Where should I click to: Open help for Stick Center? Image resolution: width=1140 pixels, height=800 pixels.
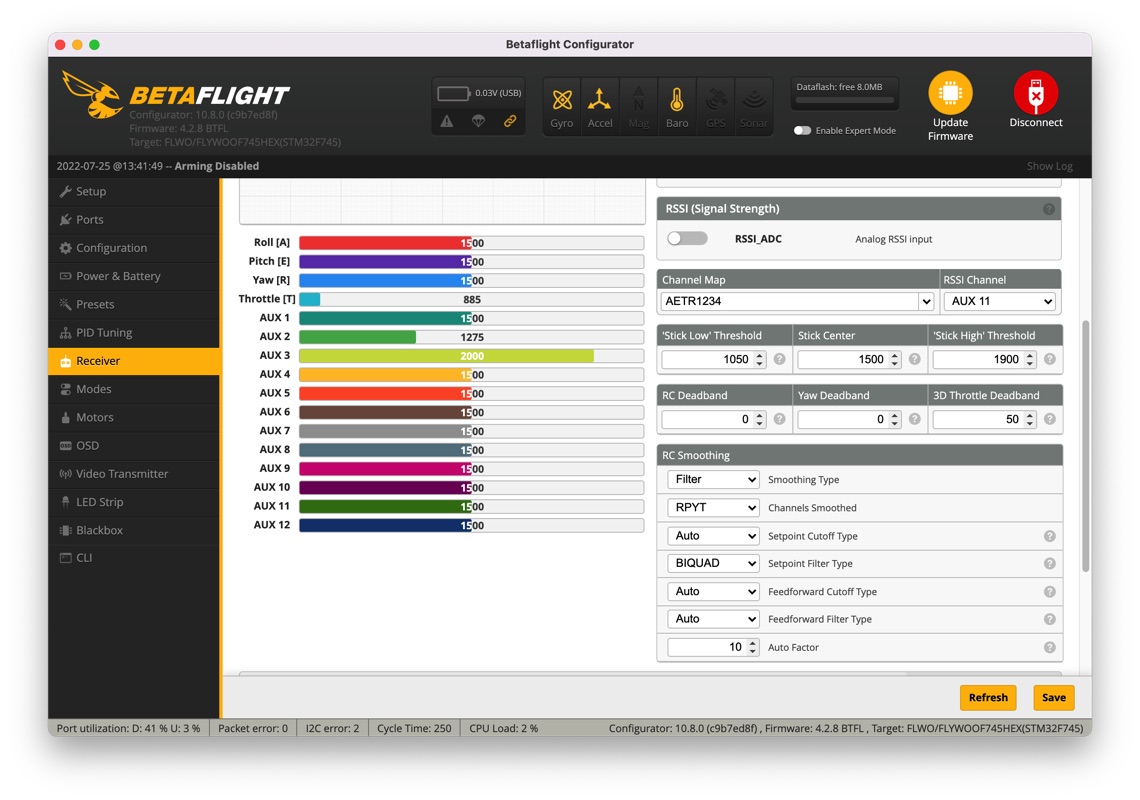[915, 359]
